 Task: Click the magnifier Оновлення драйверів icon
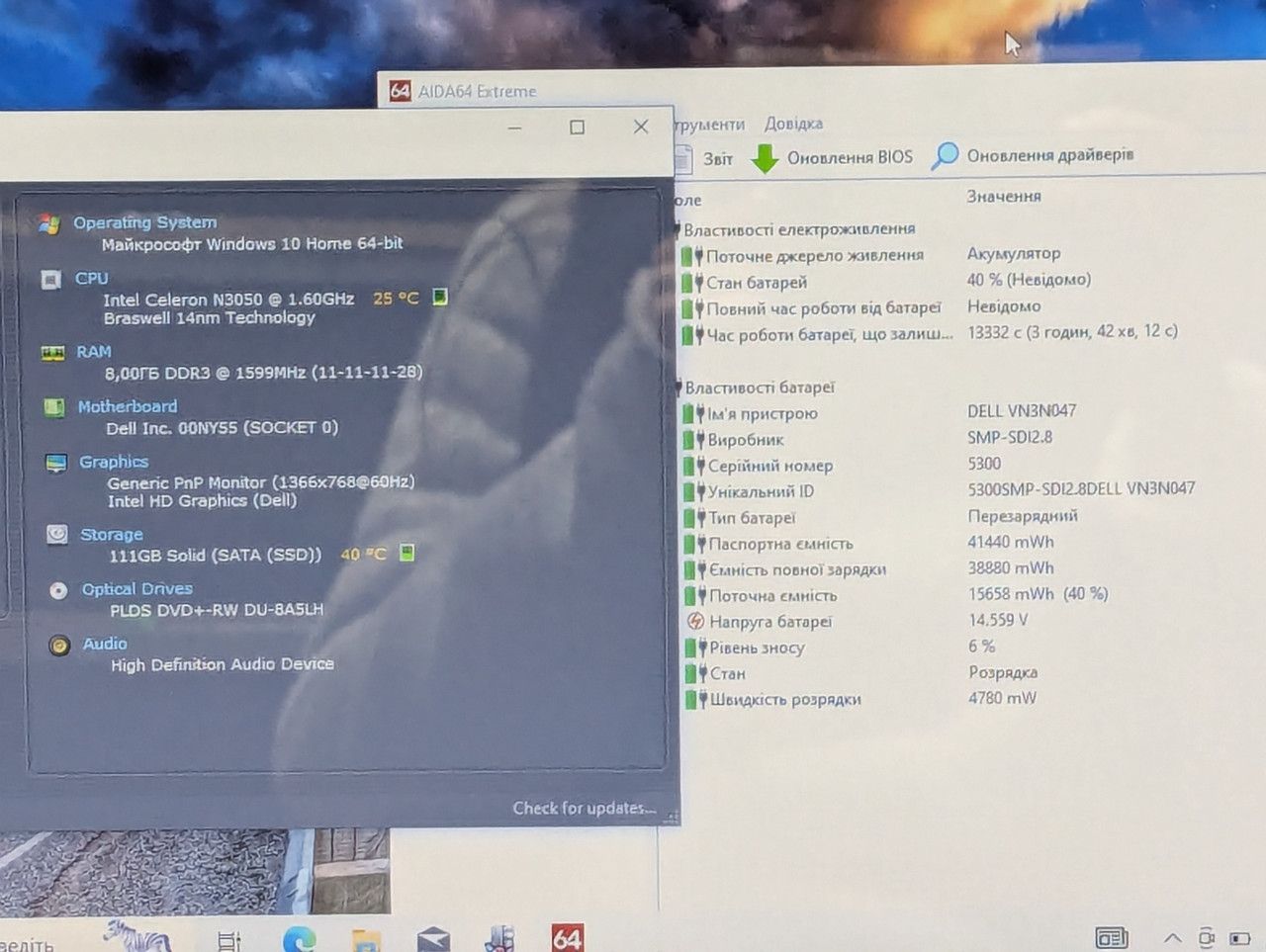tap(946, 155)
